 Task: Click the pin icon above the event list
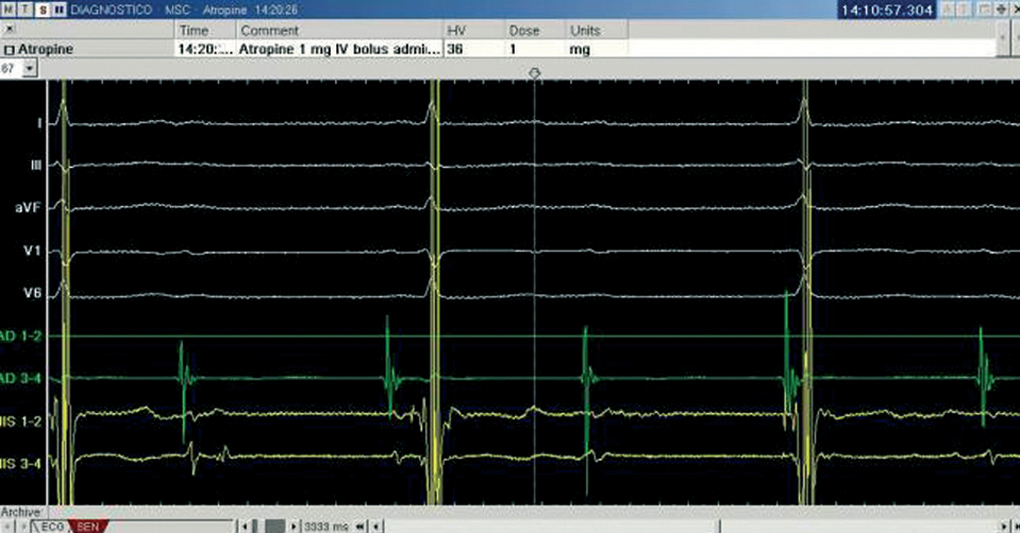click(x=9, y=31)
